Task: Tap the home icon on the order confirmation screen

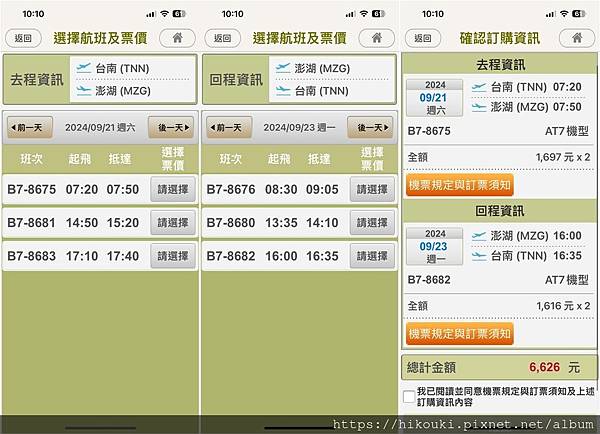Action: pyautogui.click(x=577, y=38)
